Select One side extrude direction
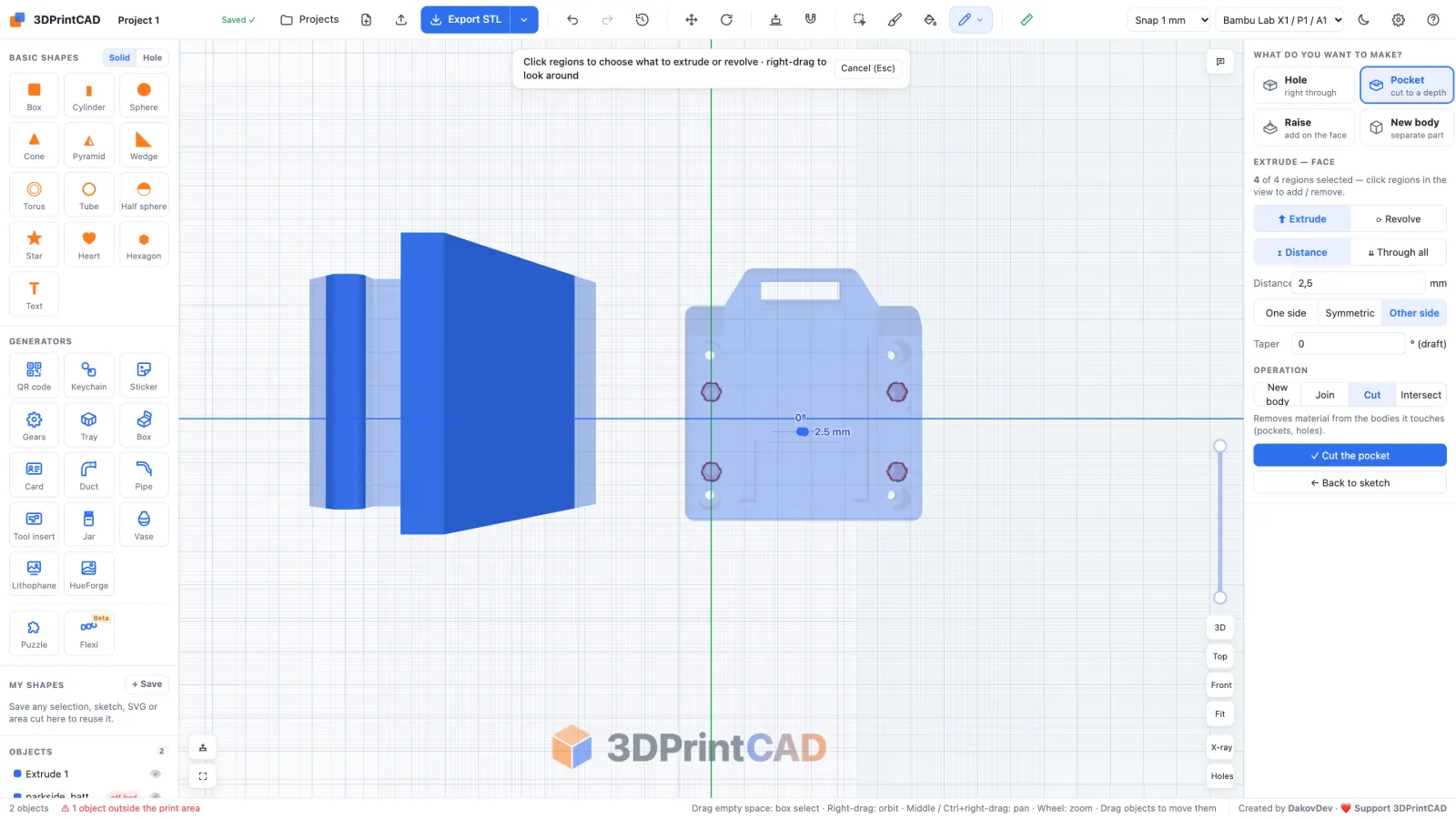The height and width of the screenshot is (819, 1456). pyautogui.click(x=1286, y=313)
